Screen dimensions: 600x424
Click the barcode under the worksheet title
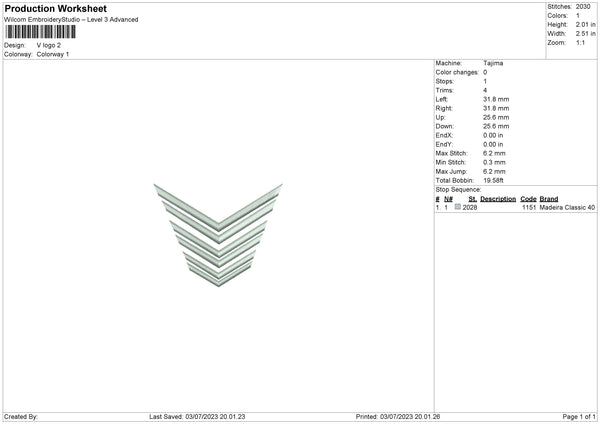(41, 32)
